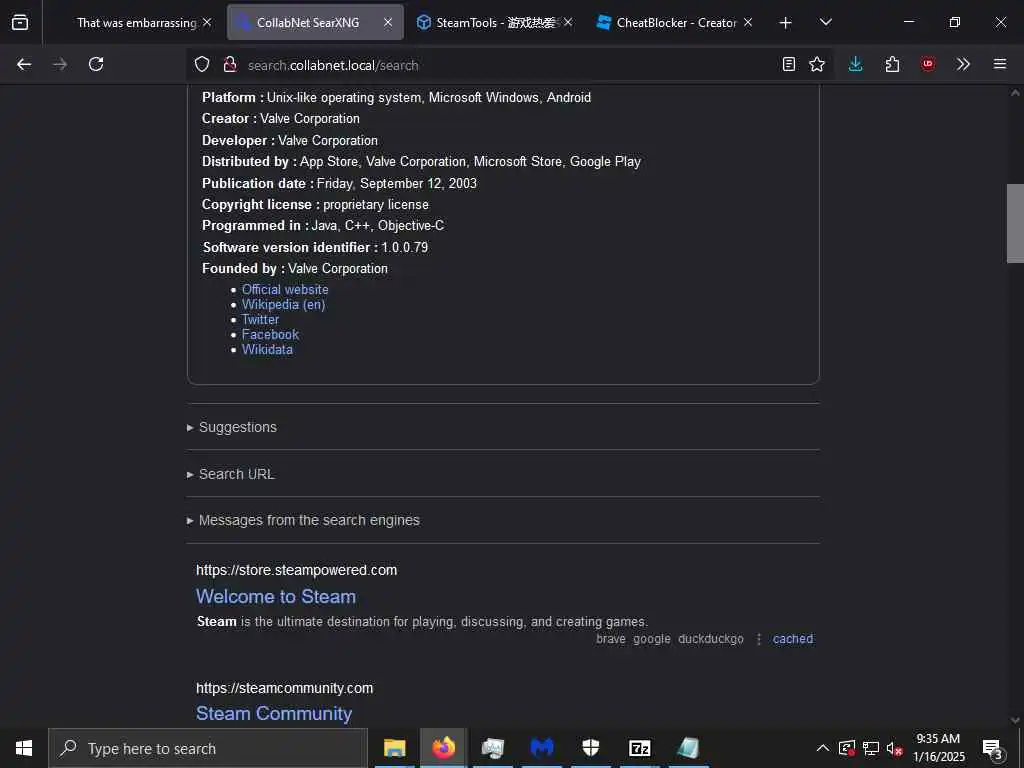Click the steamcommunity.com URL
The image size is (1024, 768).
pos(285,688)
